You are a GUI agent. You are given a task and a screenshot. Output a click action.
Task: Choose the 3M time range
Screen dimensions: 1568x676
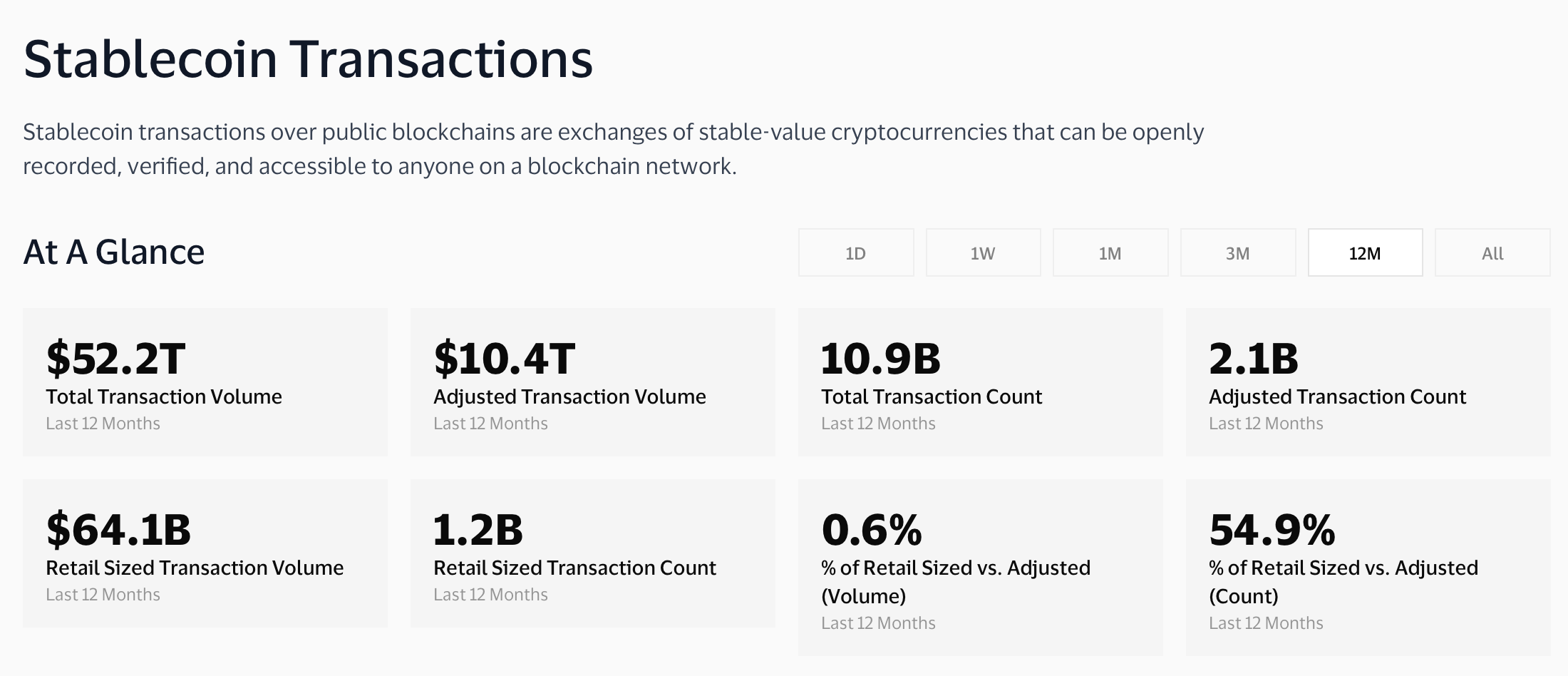click(x=1237, y=252)
